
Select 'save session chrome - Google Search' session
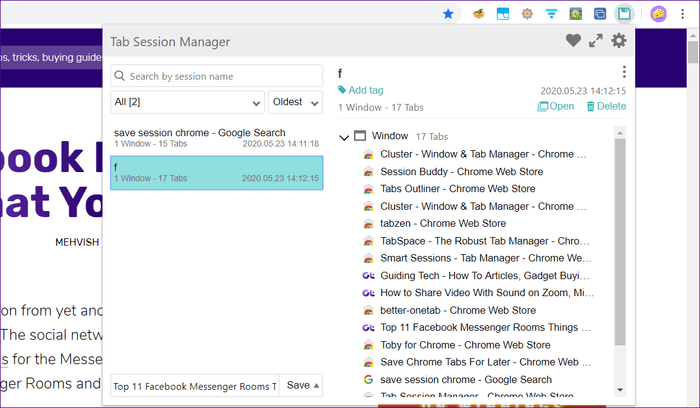pyautogui.click(x=217, y=137)
